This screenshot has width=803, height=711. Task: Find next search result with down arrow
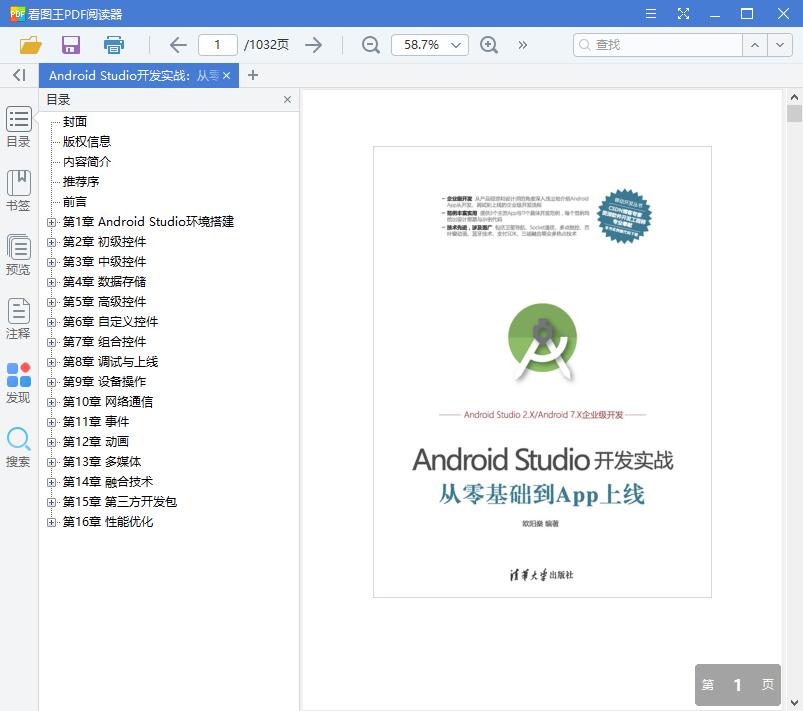point(780,45)
